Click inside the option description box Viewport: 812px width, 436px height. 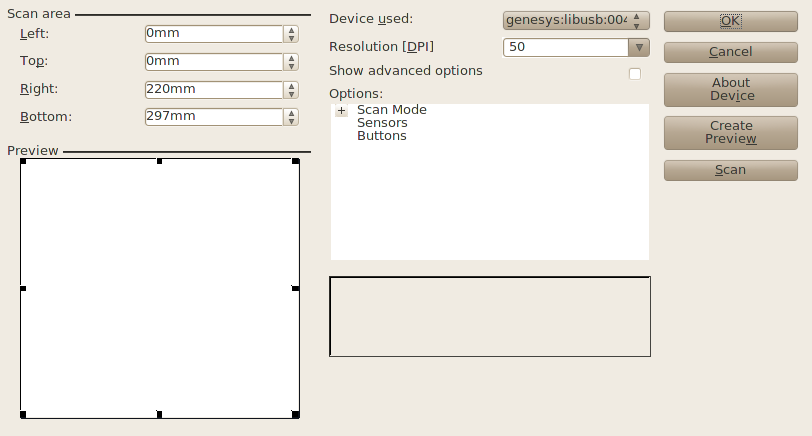point(490,316)
